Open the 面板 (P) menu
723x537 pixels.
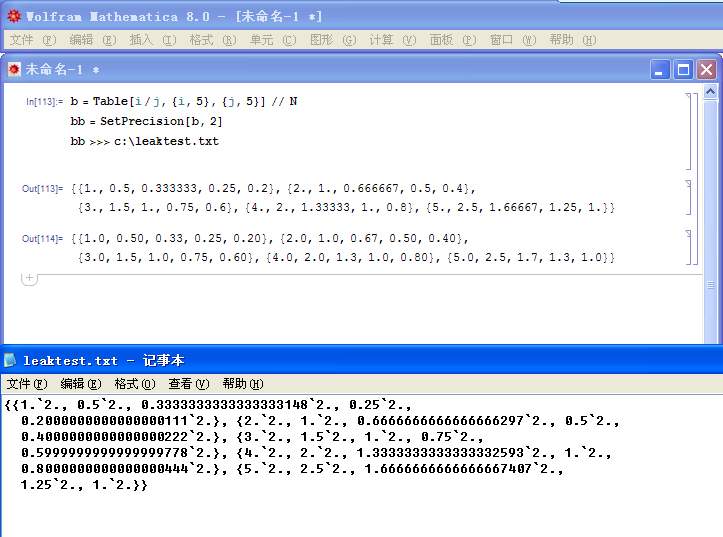coord(453,40)
